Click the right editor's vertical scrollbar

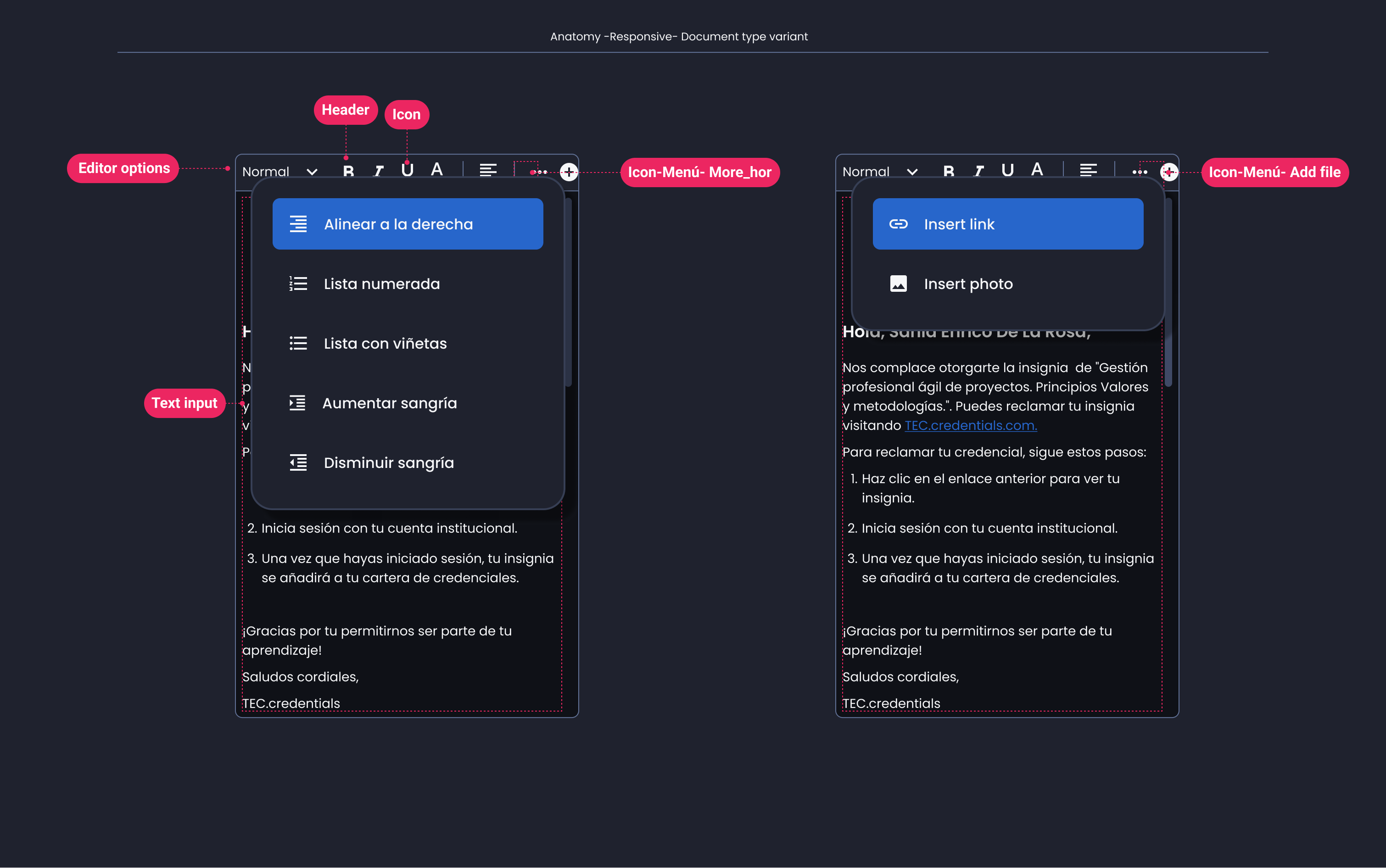coord(1168,293)
